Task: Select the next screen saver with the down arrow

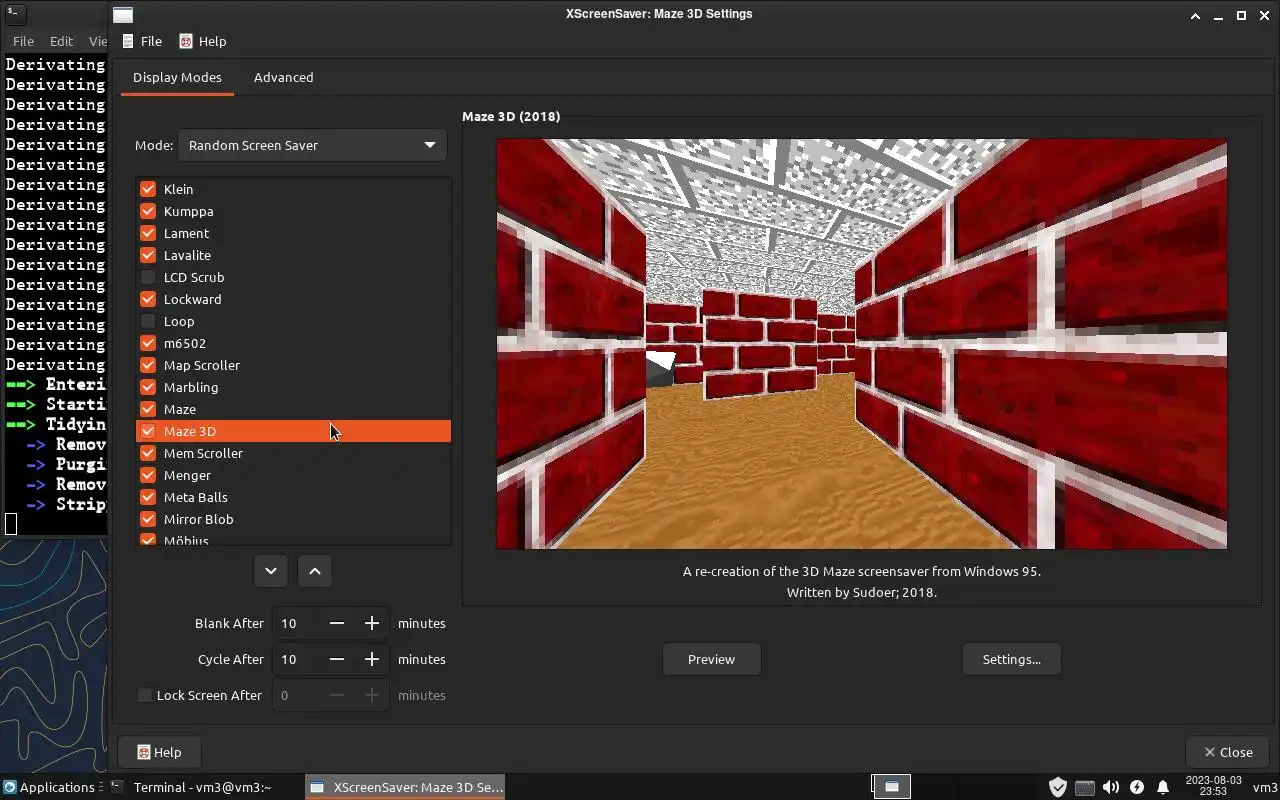Action: [x=271, y=571]
